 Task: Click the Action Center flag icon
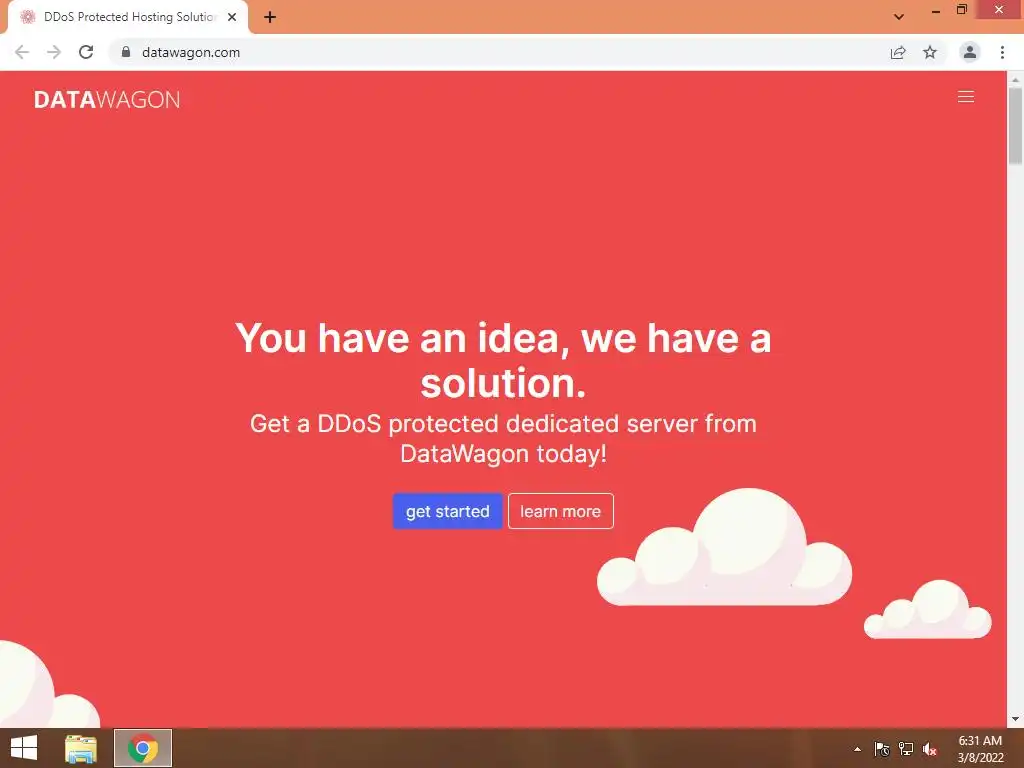(882, 749)
